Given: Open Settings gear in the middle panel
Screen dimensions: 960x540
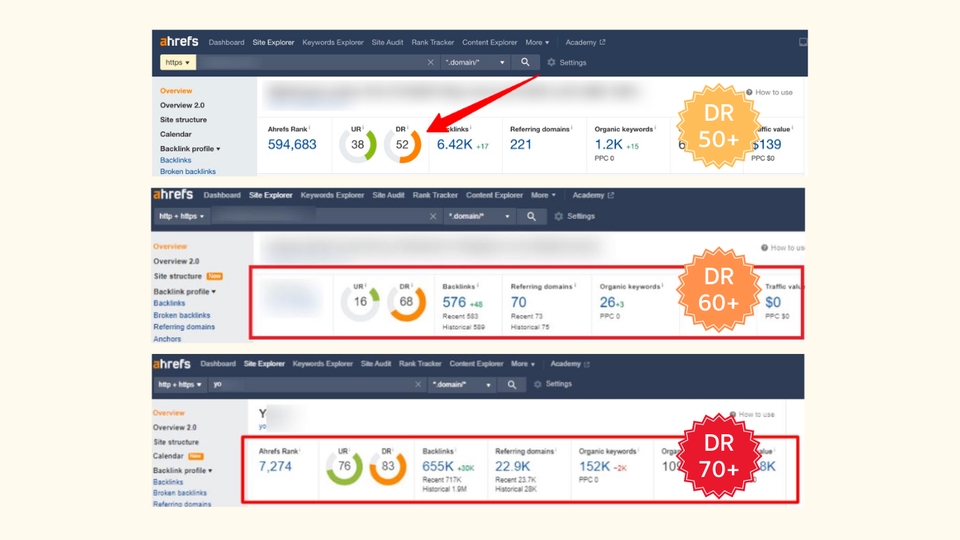Looking at the screenshot, I should [558, 216].
